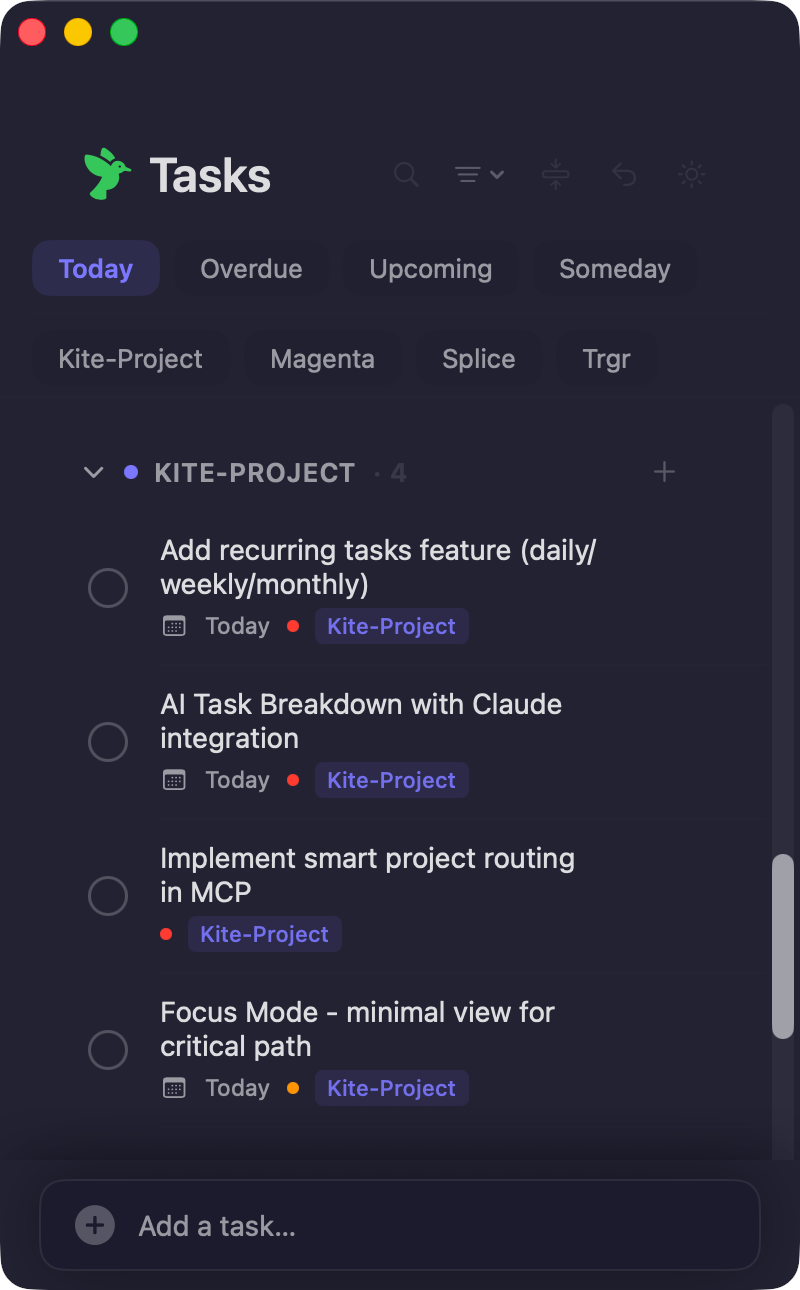
Task: Complete the AI Task Breakdown task
Action: (107, 742)
